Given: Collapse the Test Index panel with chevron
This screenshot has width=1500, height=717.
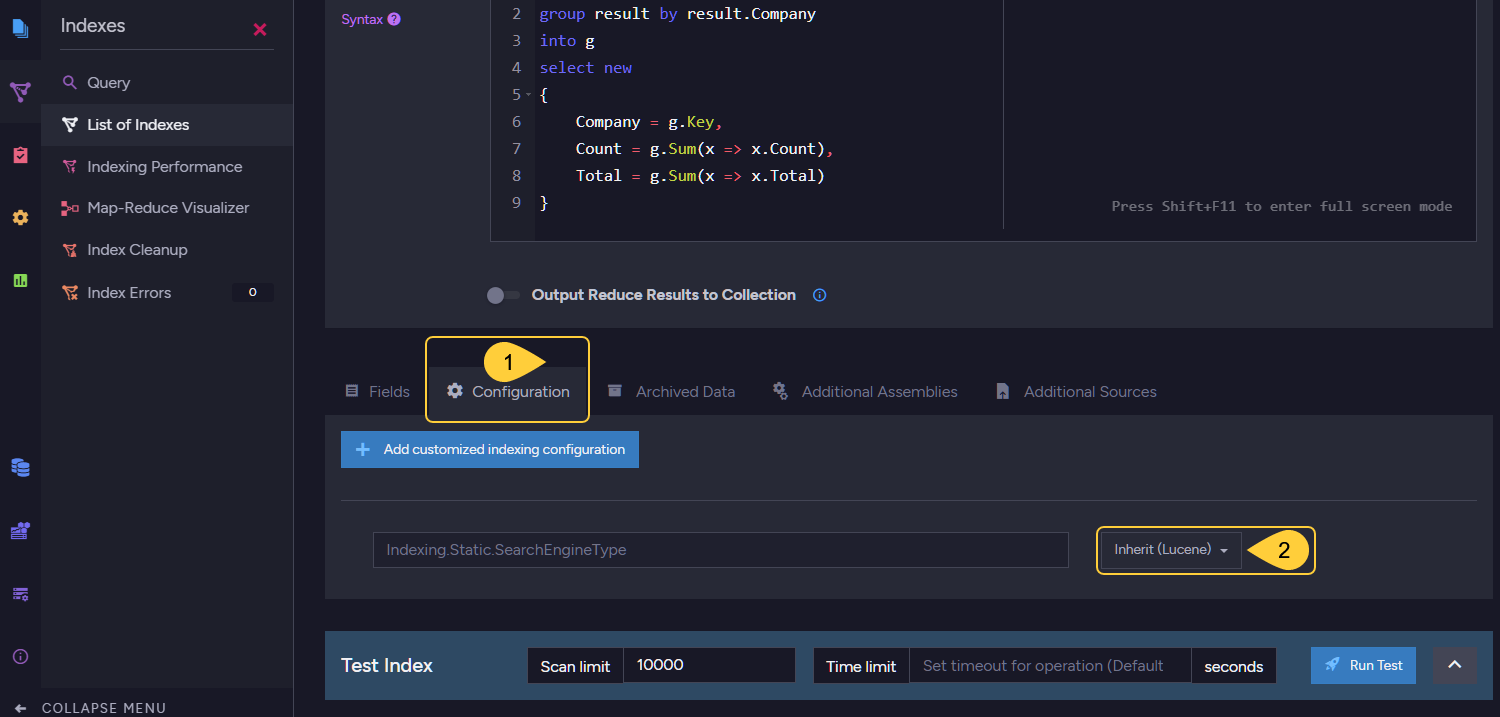Looking at the screenshot, I should click(1455, 665).
